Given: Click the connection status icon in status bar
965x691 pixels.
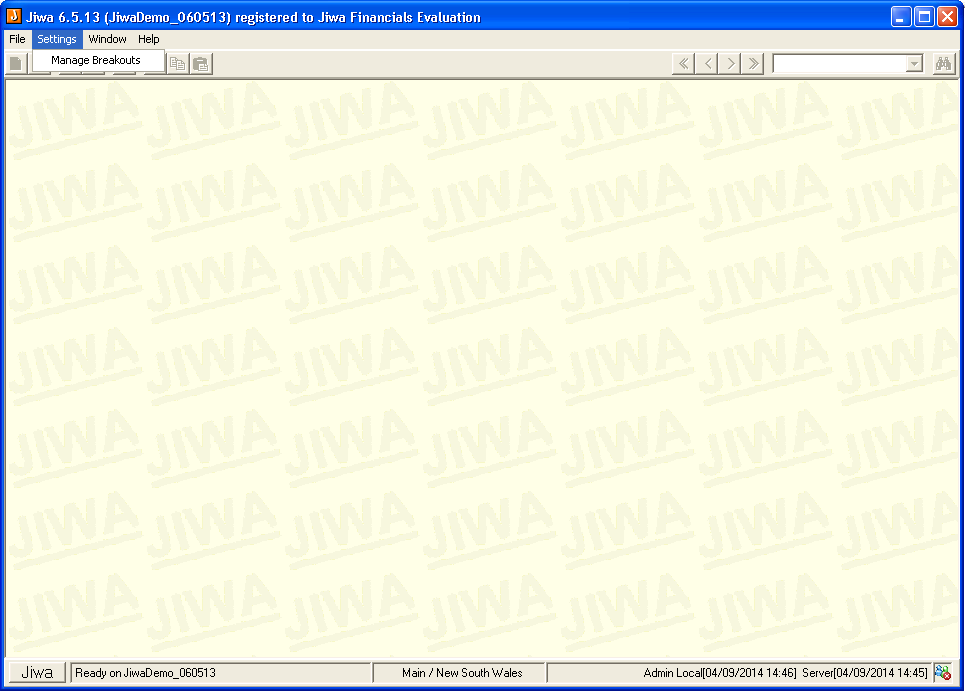Looking at the screenshot, I should click(x=942, y=673).
